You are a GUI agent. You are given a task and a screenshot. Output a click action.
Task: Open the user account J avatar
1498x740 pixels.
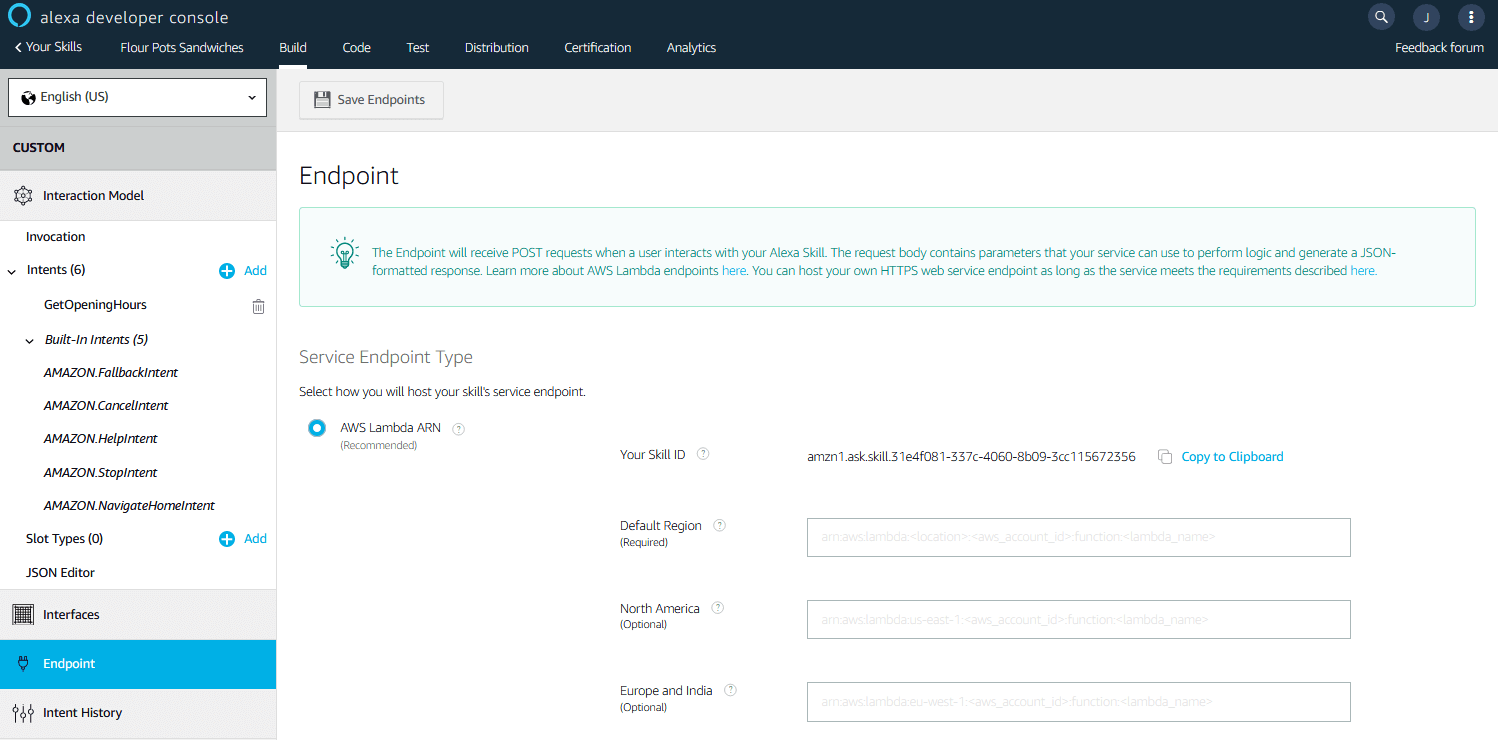tap(1426, 17)
